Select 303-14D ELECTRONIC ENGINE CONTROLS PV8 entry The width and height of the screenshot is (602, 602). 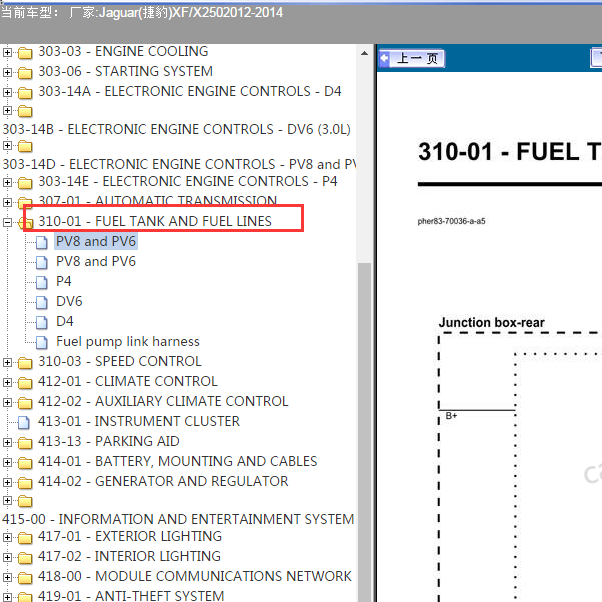click(x=179, y=164)
